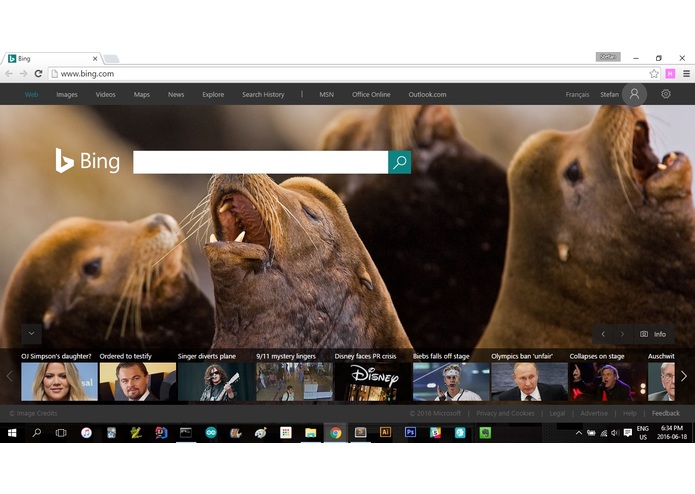This screenshot has width=695, height=494.
Task: Open the account profile avatar icon
Action: point(634,94)
